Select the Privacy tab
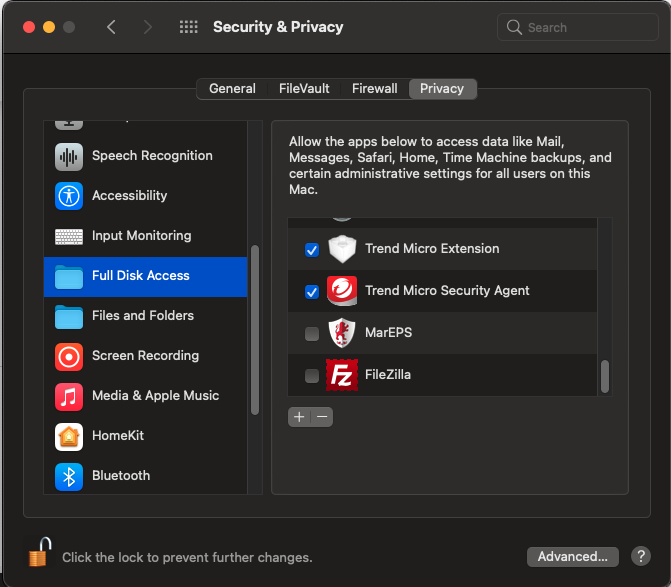The height and width of the screenshot is (587, 671). pos(442,89)
